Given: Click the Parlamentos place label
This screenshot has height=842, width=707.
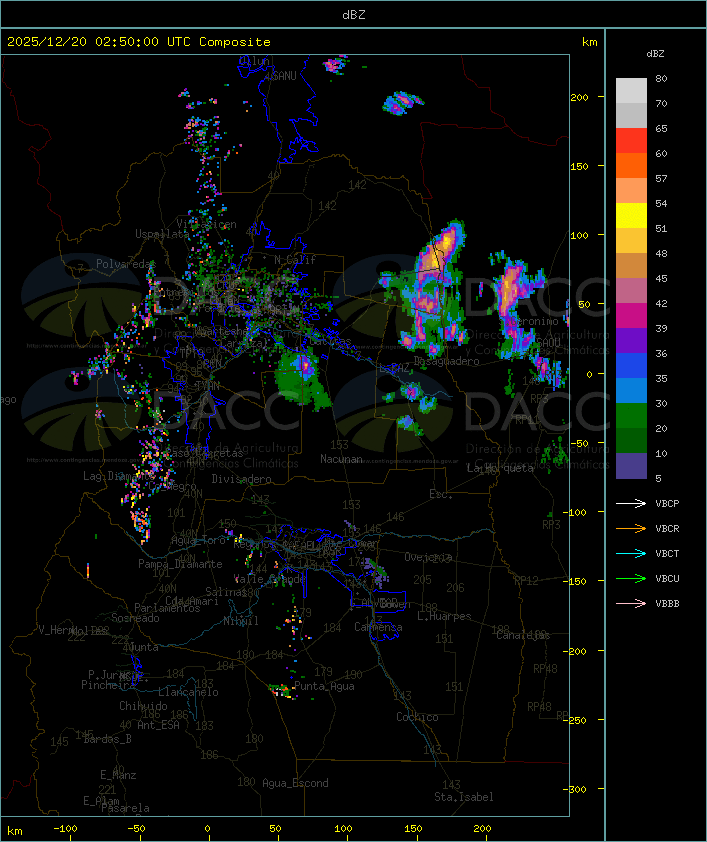Looking at the screenshot, I should point(167,608).
